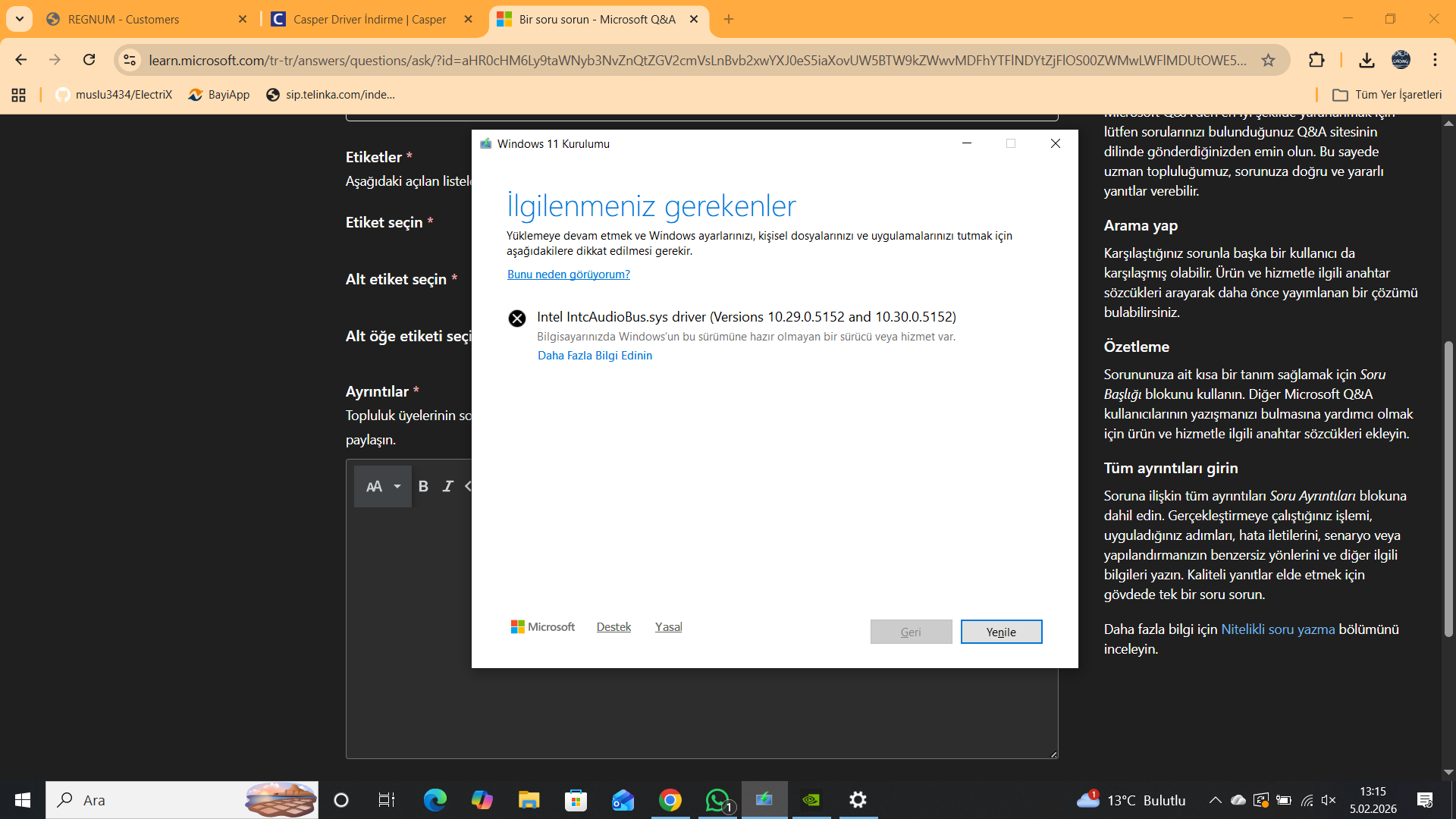
Task: Open Settings gear from the taskbar
Action: click(858, 800)
